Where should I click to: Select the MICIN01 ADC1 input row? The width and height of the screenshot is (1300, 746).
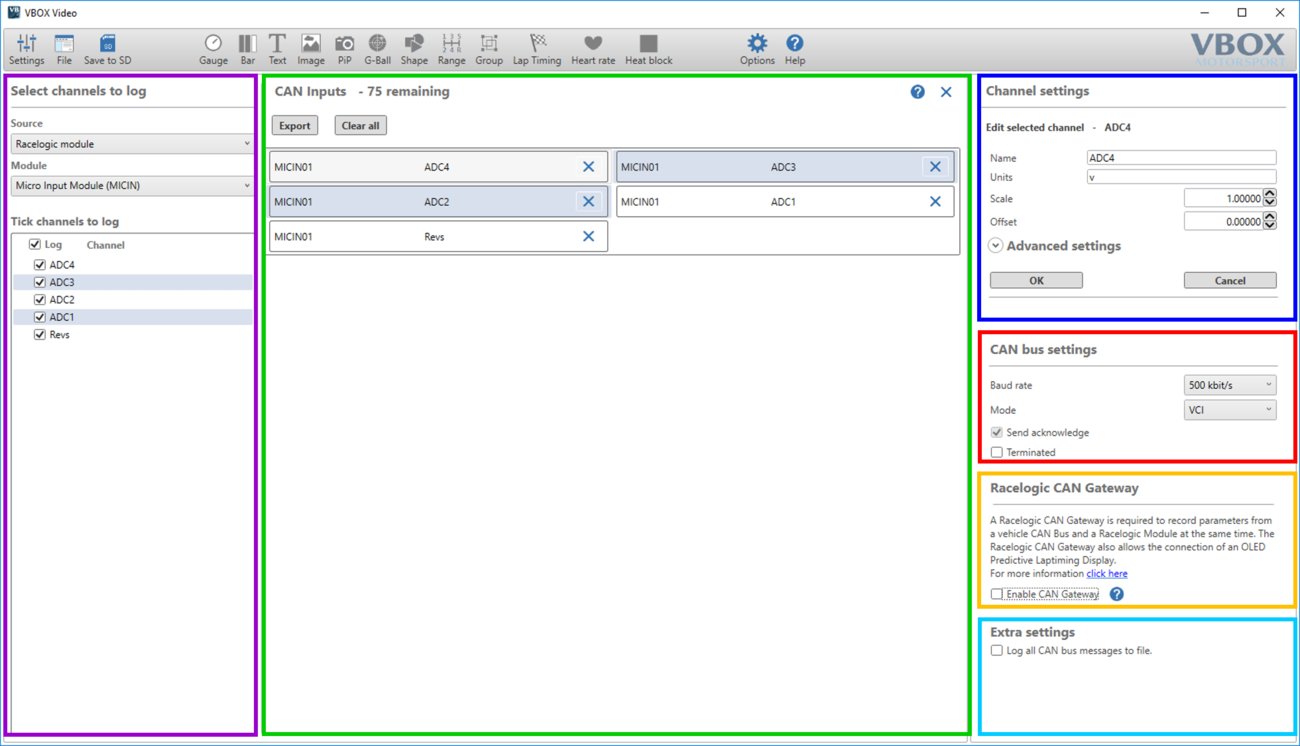pos(785,202)
